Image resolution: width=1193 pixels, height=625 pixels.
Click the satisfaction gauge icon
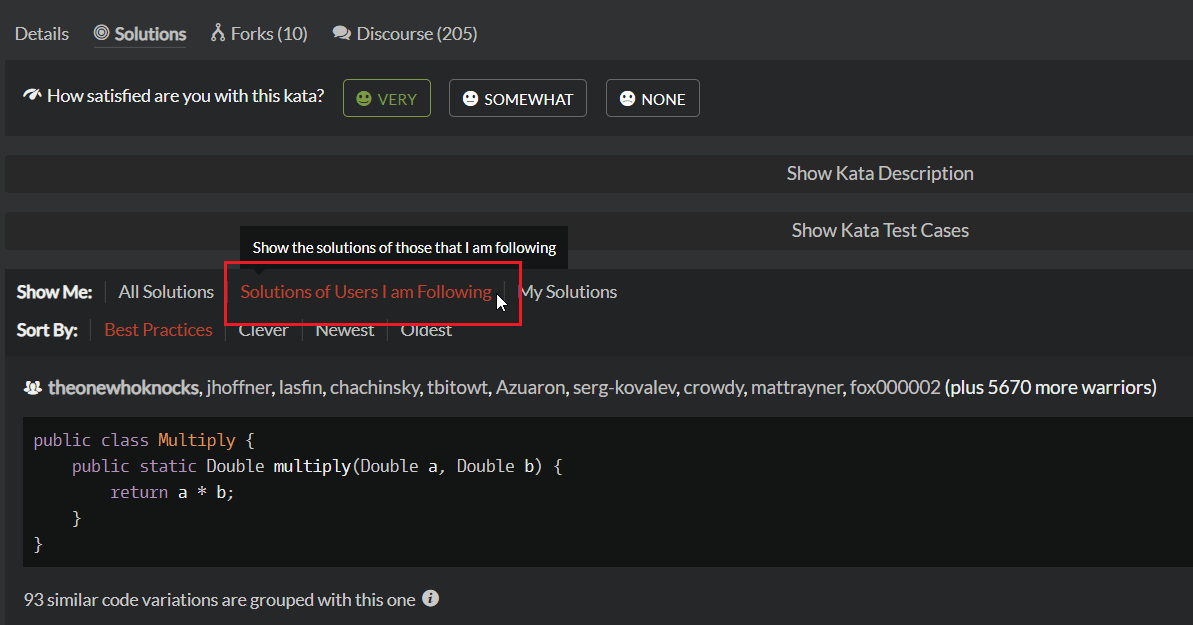[x=32, y=96]
